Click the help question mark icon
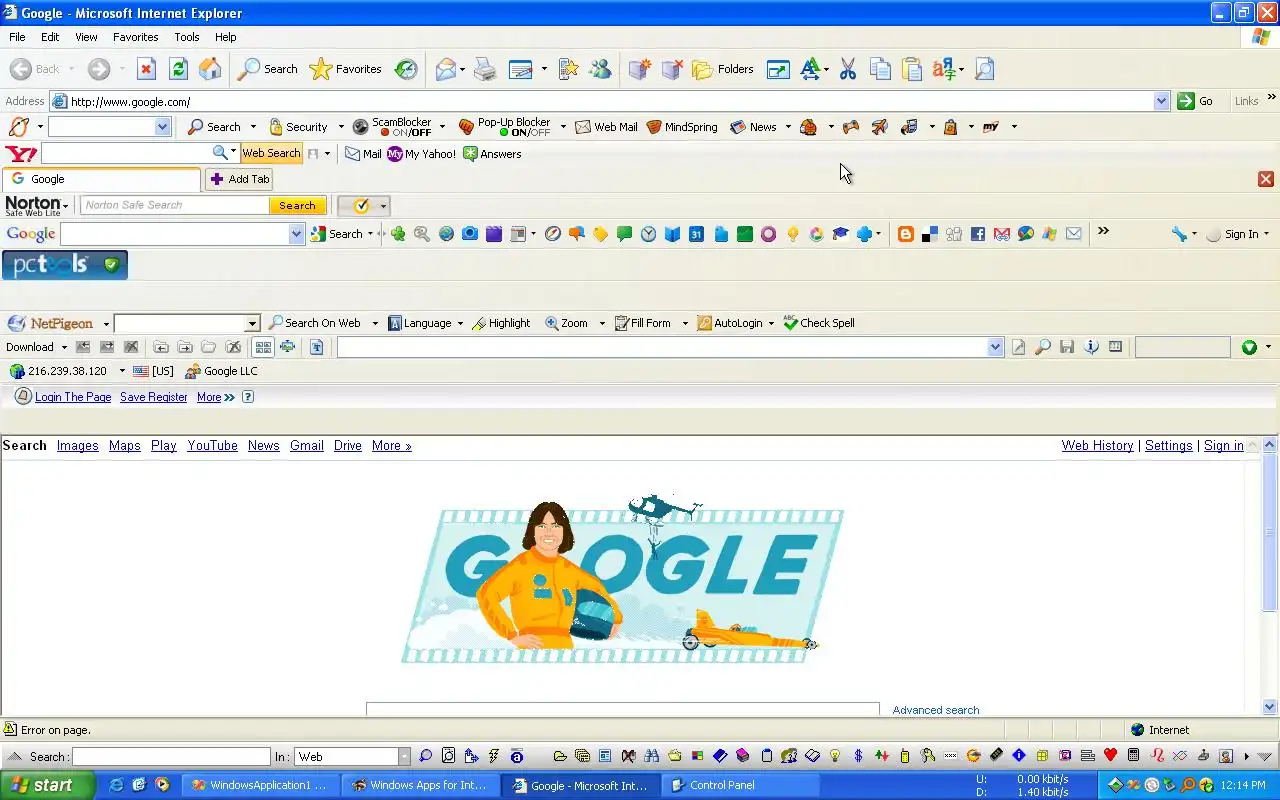This screenshot has width=1280, height=800. coord(247,397)
